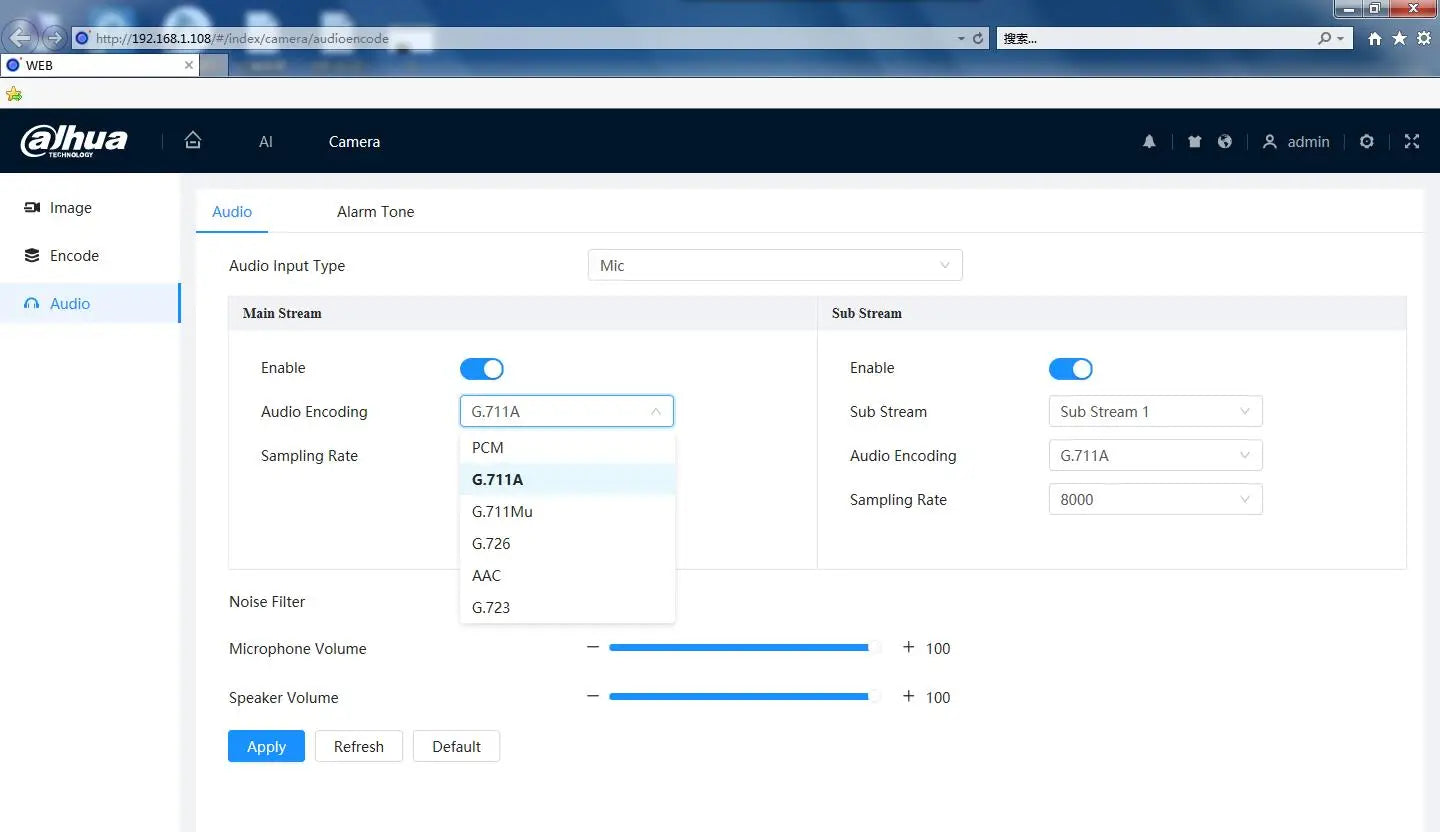Choose G.711Mu in the encoding list

click(502, 512)
